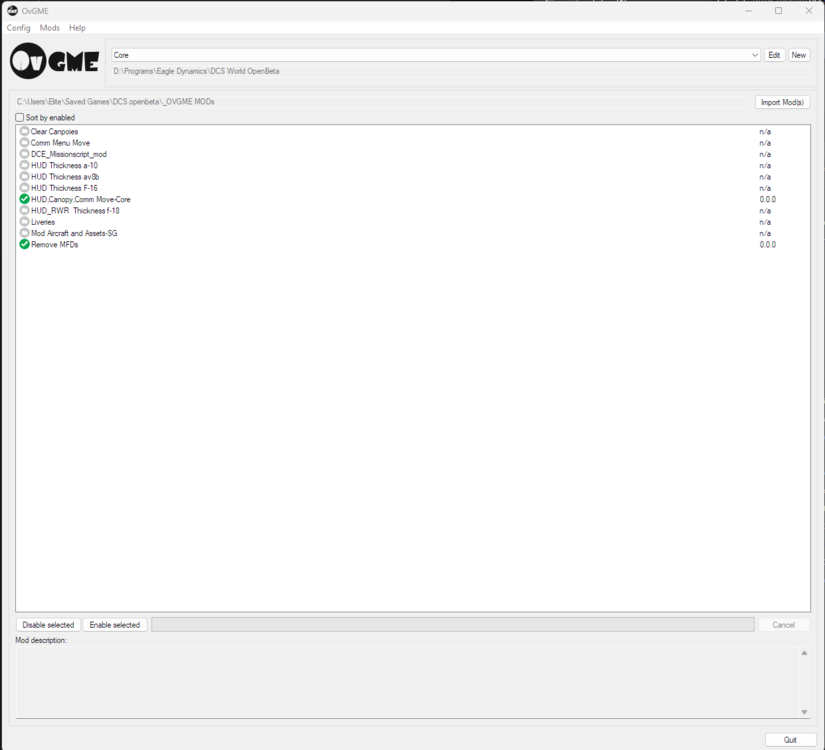Enable the Sort by enabled checkbox

click(18, 117)
